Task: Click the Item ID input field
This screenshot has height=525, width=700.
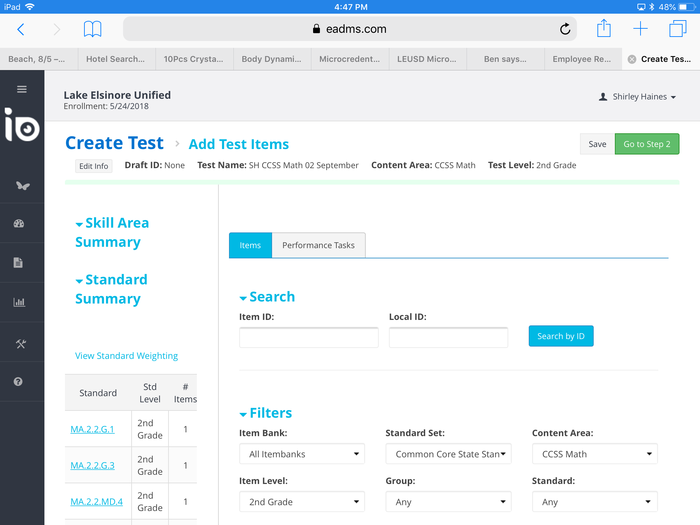Action: point(308,337)
